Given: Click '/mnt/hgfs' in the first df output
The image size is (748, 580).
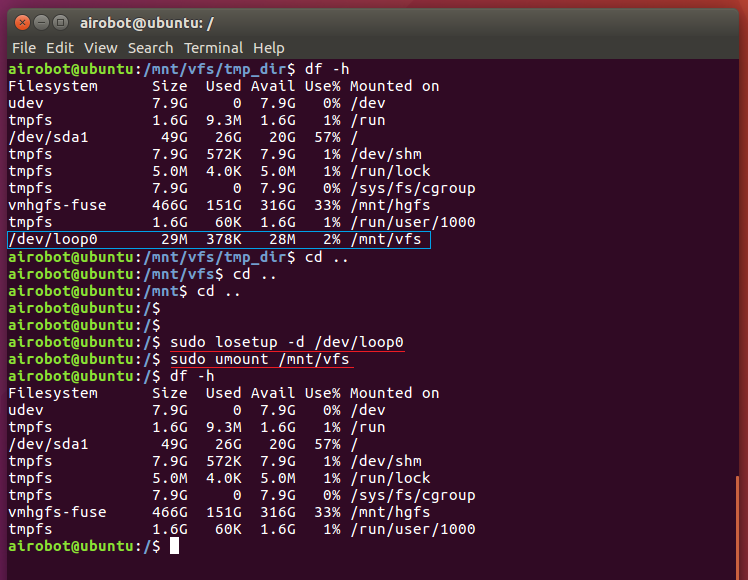Looking at the screenshot, I should pyautogui.click(x=390, y=206).
